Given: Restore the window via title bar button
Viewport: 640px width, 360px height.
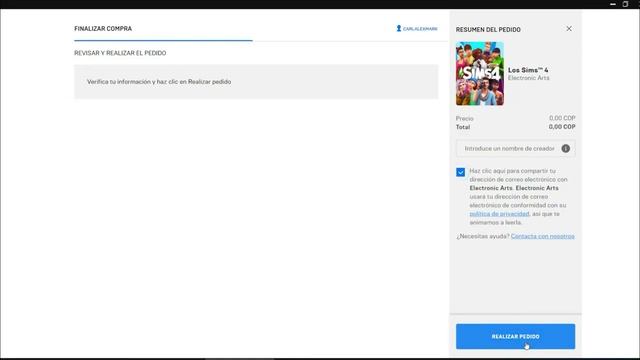Looking at the screenshot, I should (x=625, y=4).
